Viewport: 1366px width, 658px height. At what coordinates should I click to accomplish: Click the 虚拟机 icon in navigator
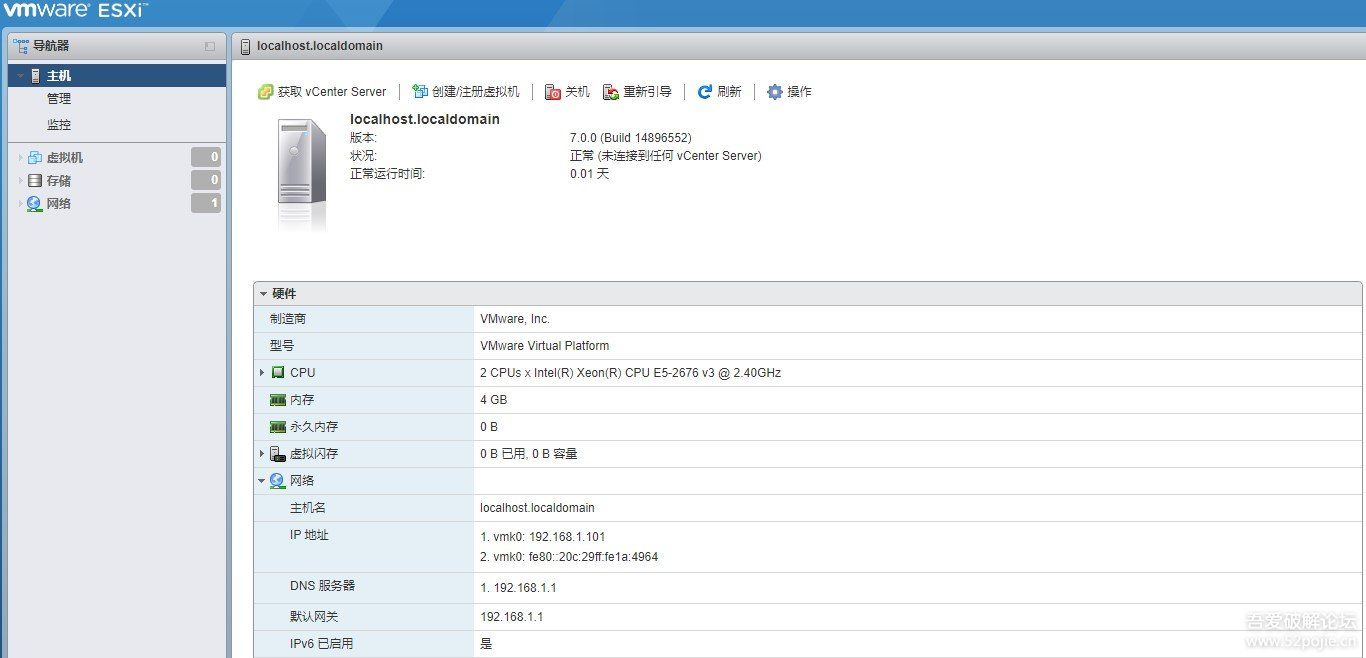tap(35, 158)
